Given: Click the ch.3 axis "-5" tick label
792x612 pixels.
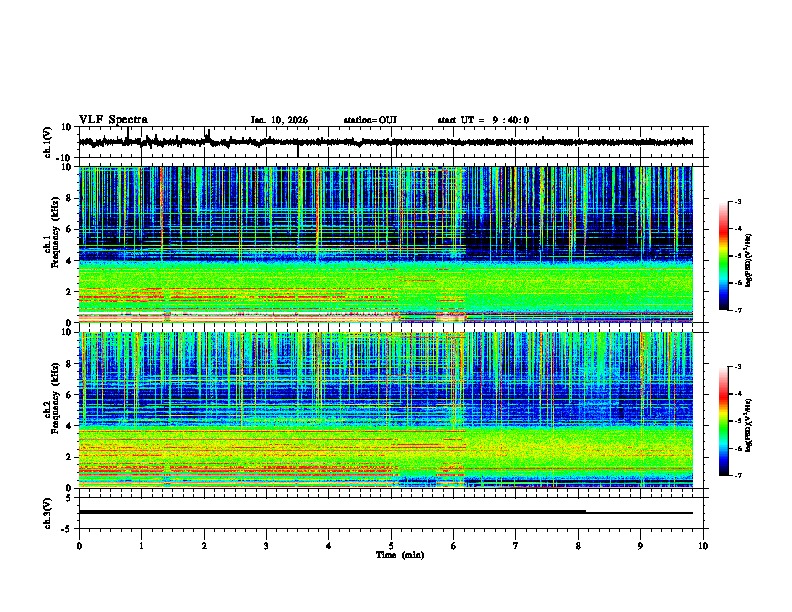Looking at the screenshot, I should coord(67,529).
